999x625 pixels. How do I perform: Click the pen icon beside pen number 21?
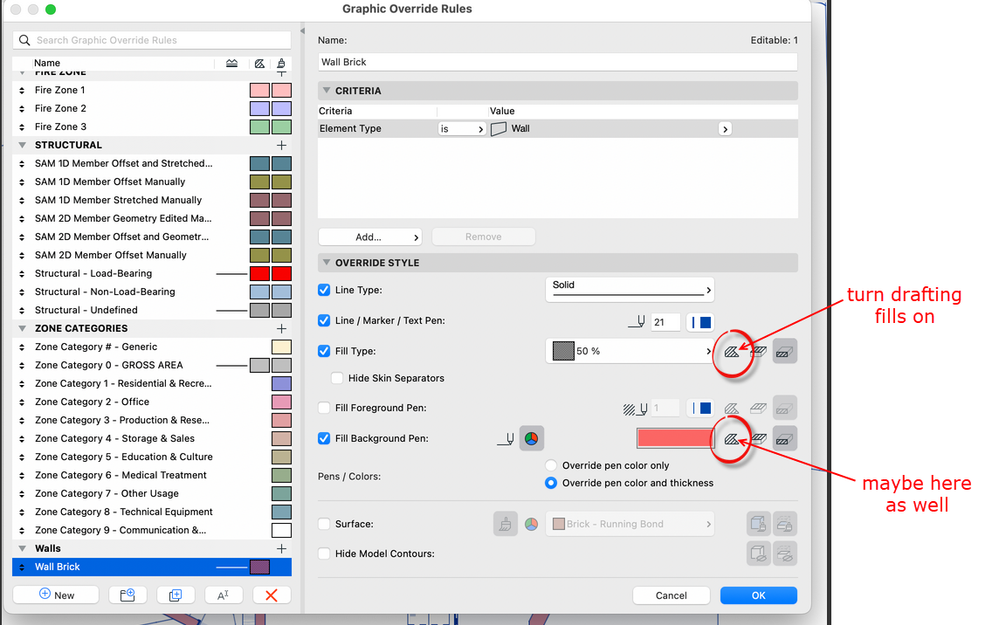pyautogui.click(x=636, y=322)
